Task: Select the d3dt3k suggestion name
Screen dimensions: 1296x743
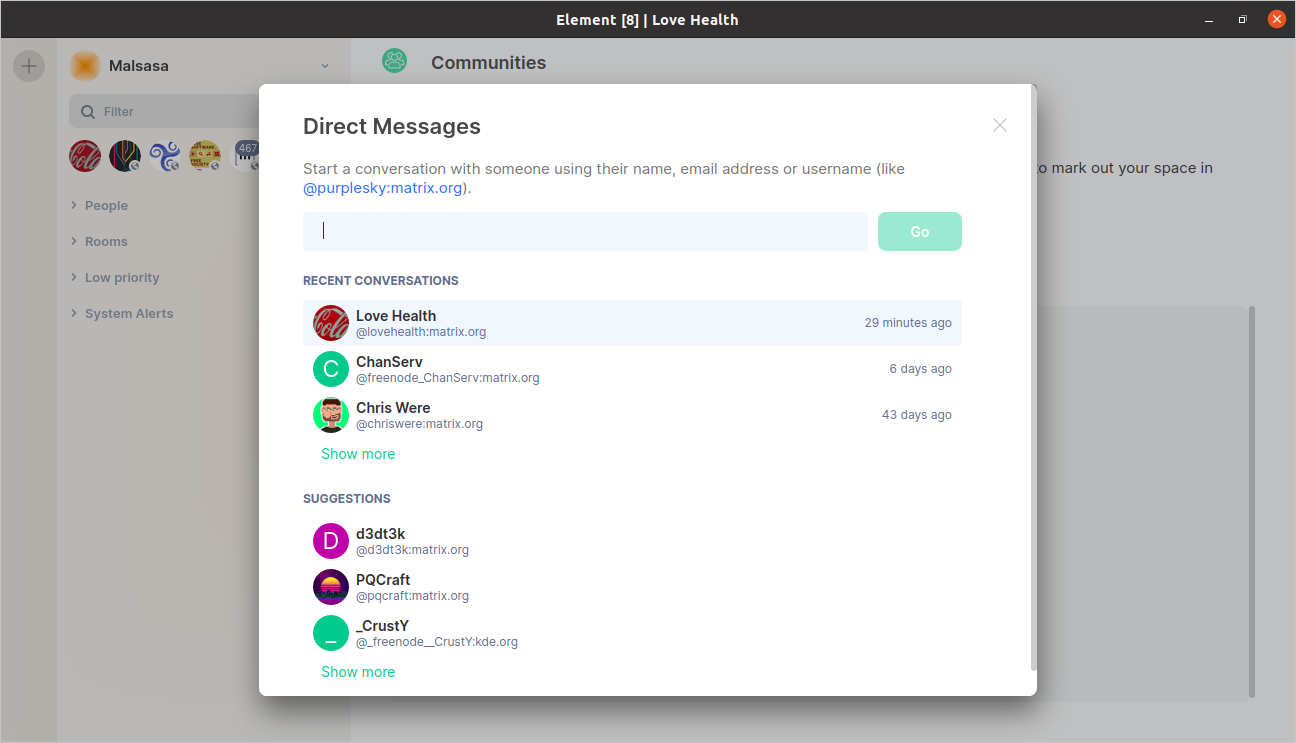Action: [380, 533]
